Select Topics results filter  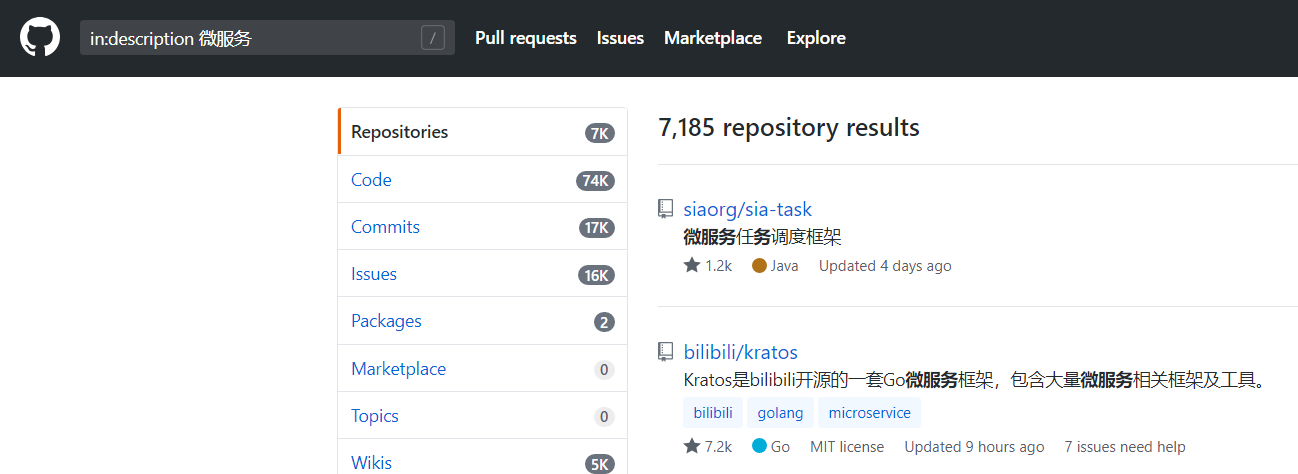click(x=483, y=416)
